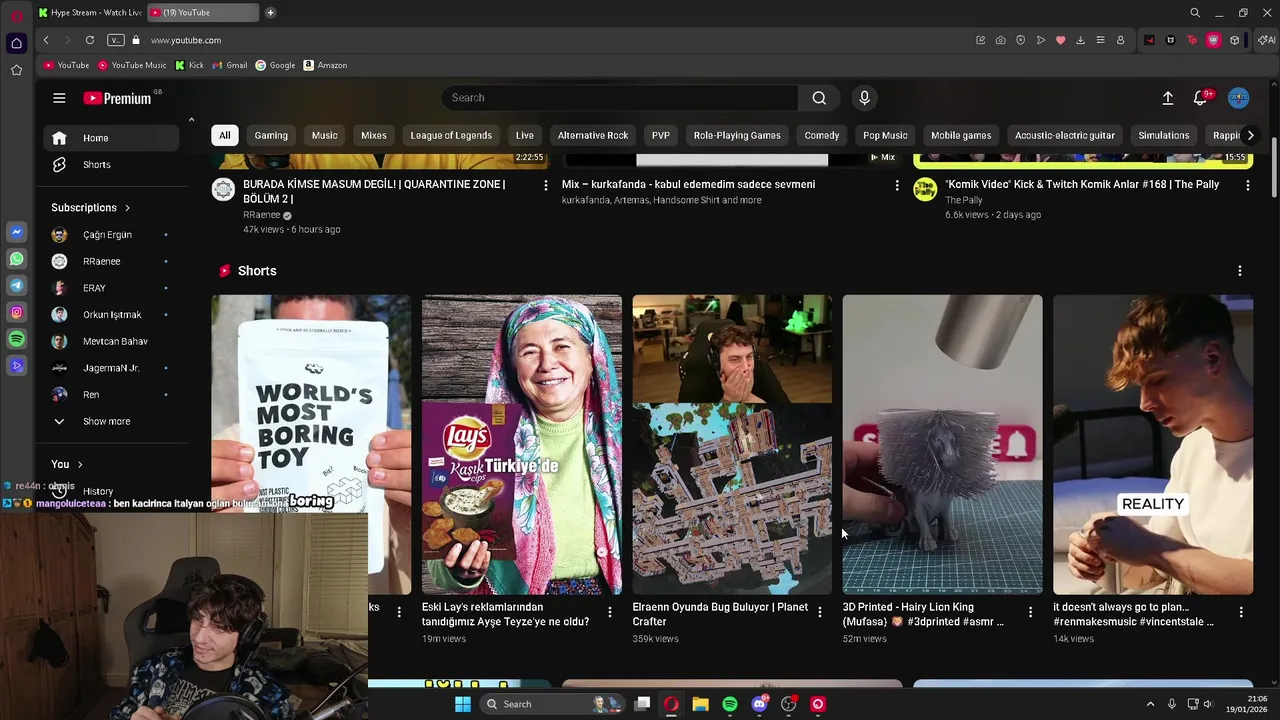Go back to previous page
Screen dimensions: 1280x720
tap(46, 40)
